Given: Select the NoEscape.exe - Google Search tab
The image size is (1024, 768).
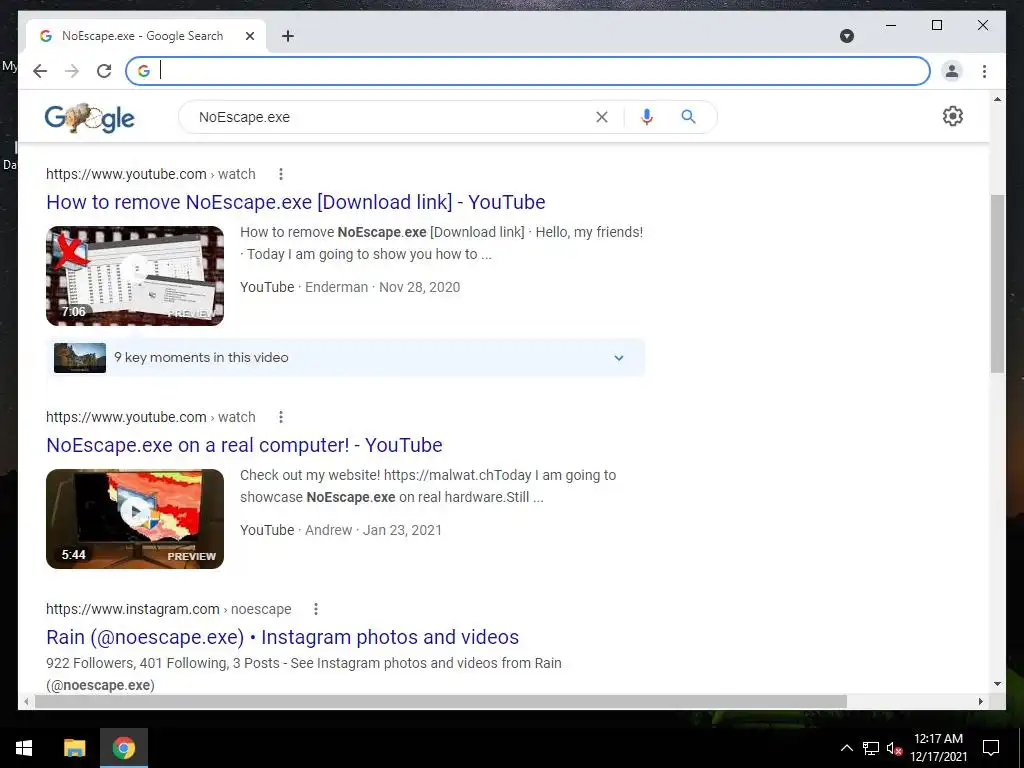Looking at the screenshot, I should [146, 36].
